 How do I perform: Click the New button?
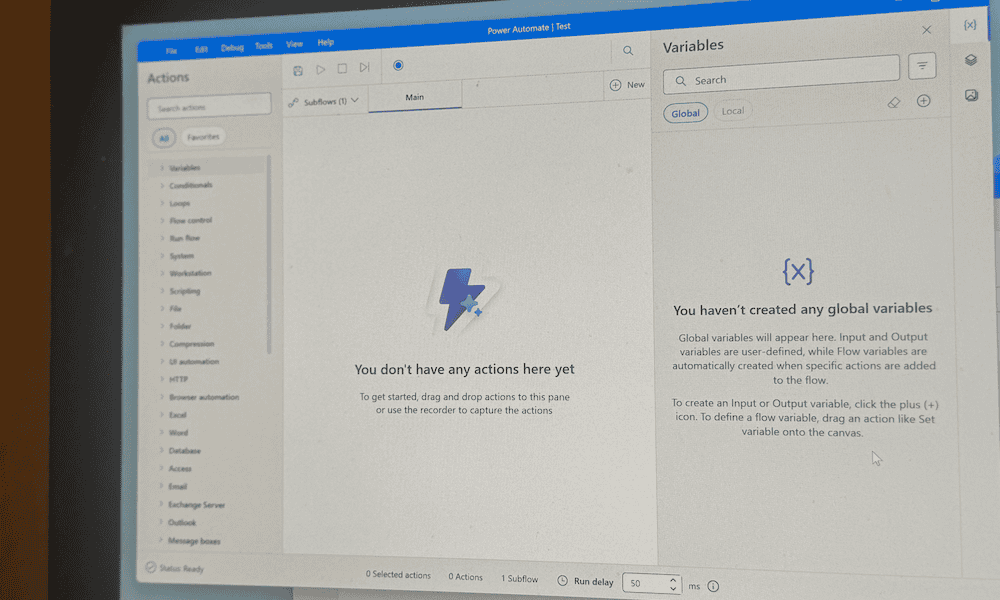point(628,84)
